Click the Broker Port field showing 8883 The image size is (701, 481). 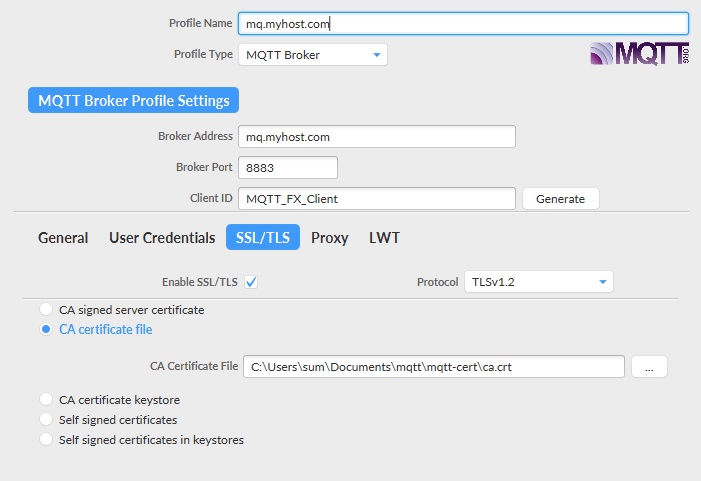pyautogui.click(x=288, y=168)
